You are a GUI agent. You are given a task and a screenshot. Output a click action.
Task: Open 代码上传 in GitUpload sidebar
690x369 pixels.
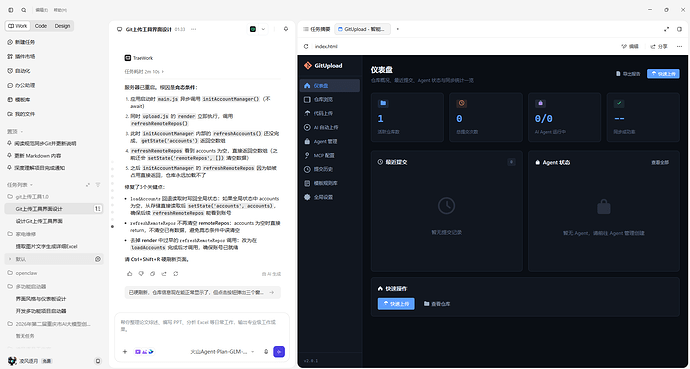click(330, 113)
